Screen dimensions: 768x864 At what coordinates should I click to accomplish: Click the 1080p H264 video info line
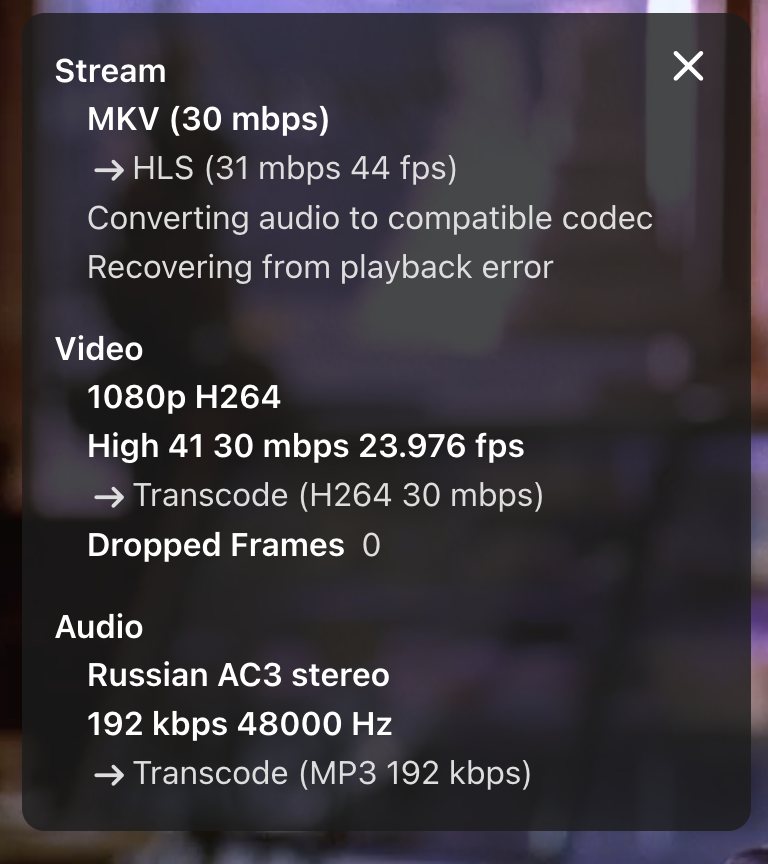(x=183, y=397)
